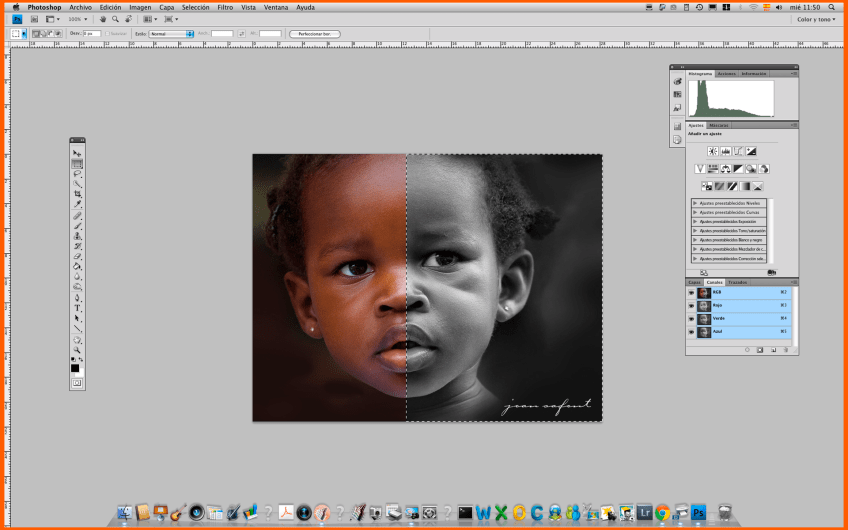Select the Eyedropper tool

pos(77,204)
